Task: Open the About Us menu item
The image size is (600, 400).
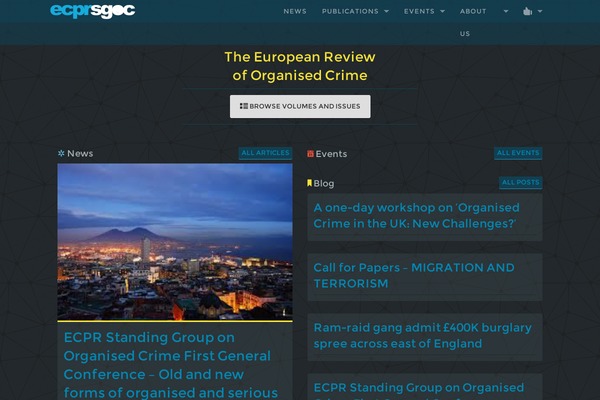Action: tap(473, 22)
